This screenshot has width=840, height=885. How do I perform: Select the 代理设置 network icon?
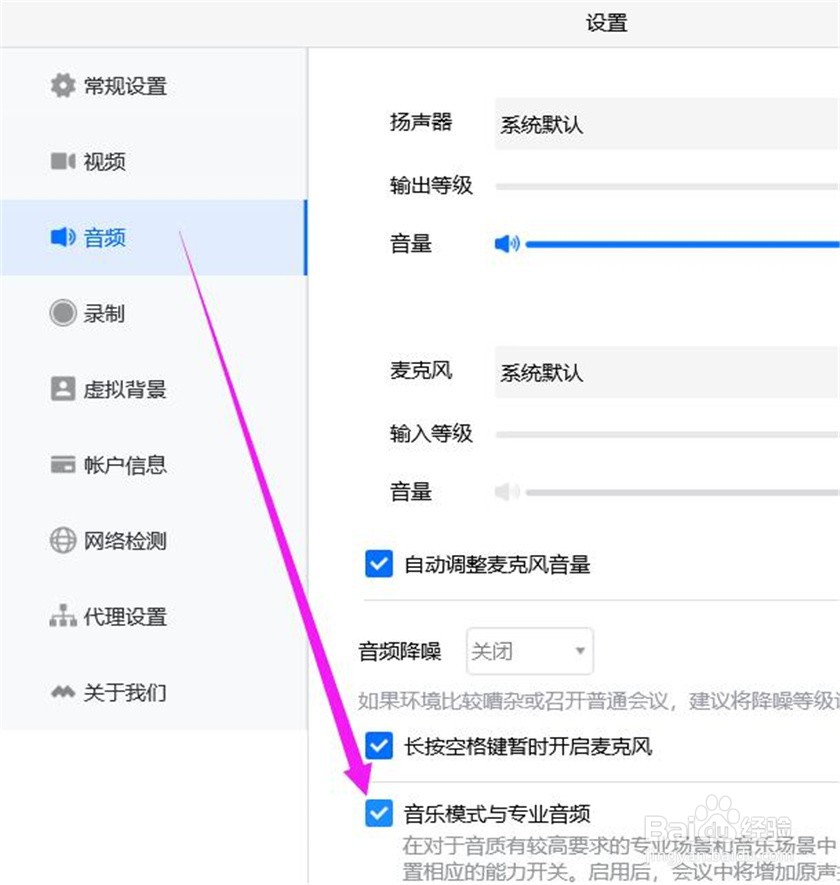click(x=63, y=617)
